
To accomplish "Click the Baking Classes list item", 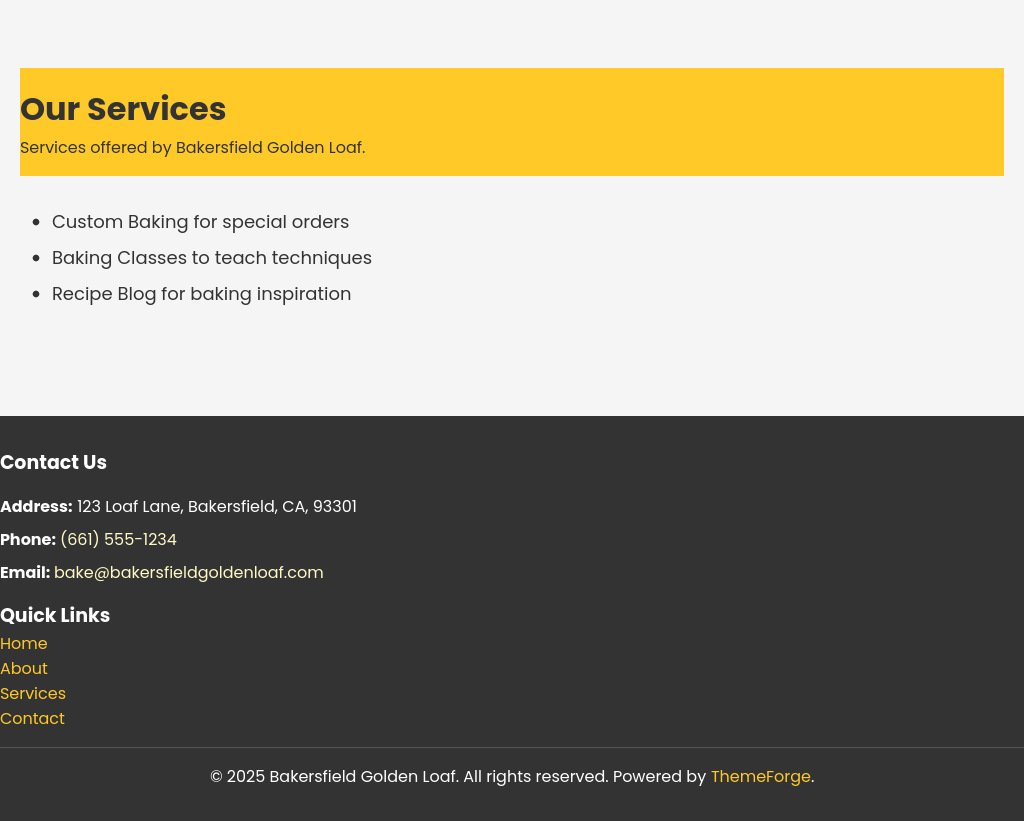I will [211, 258].
